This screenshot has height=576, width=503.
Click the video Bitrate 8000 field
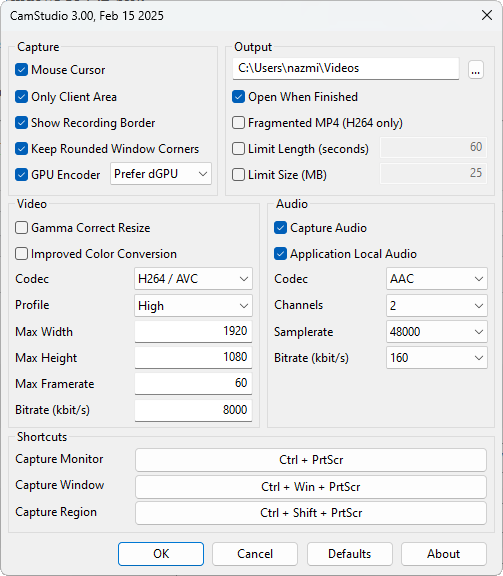pyautogui.click(x=193, y=410)
